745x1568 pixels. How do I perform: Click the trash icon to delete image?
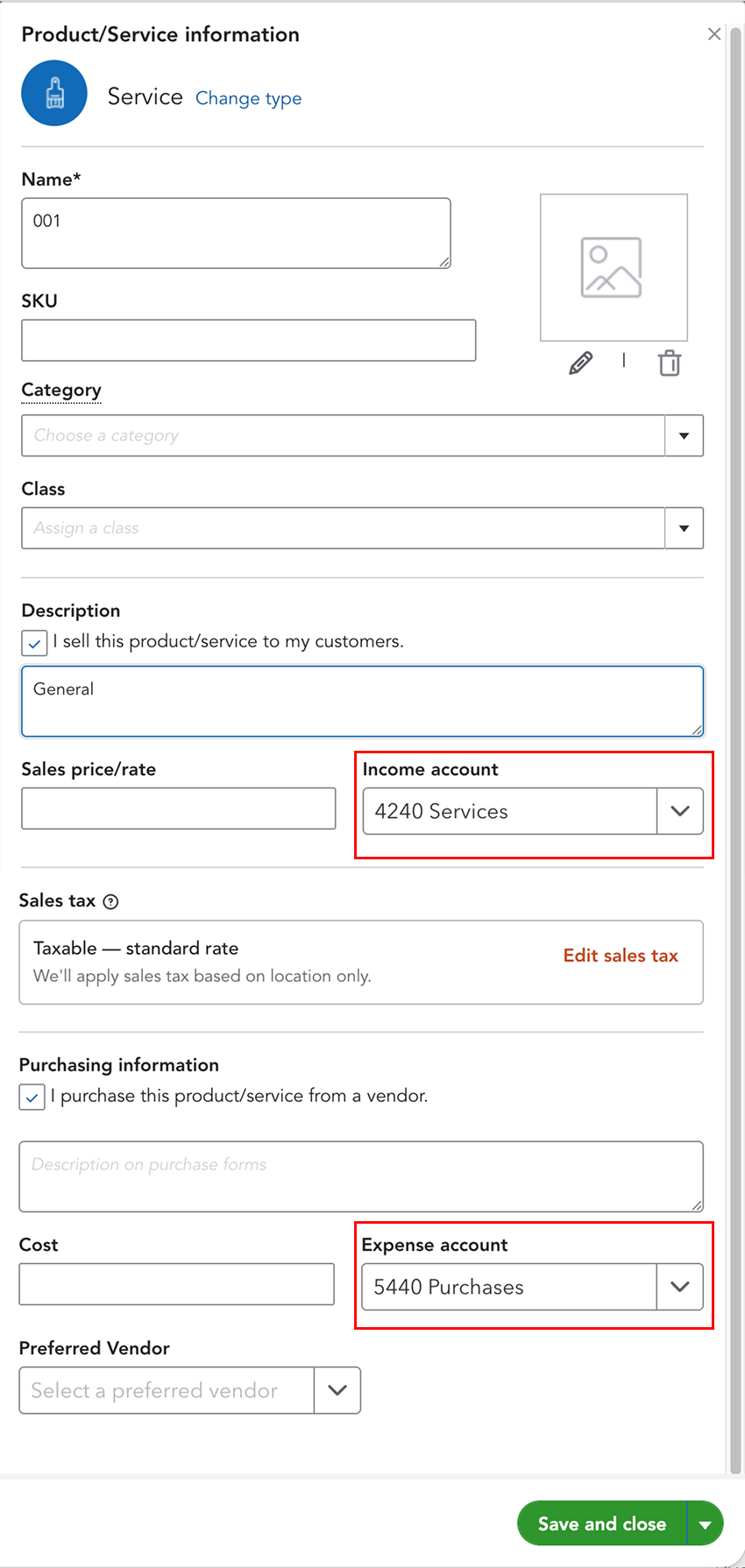tap(670, 363)
